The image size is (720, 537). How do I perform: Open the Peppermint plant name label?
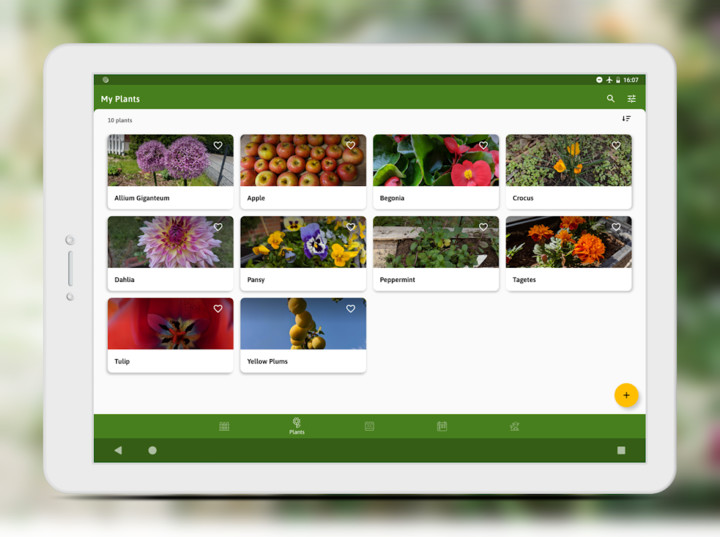(398, 280)
